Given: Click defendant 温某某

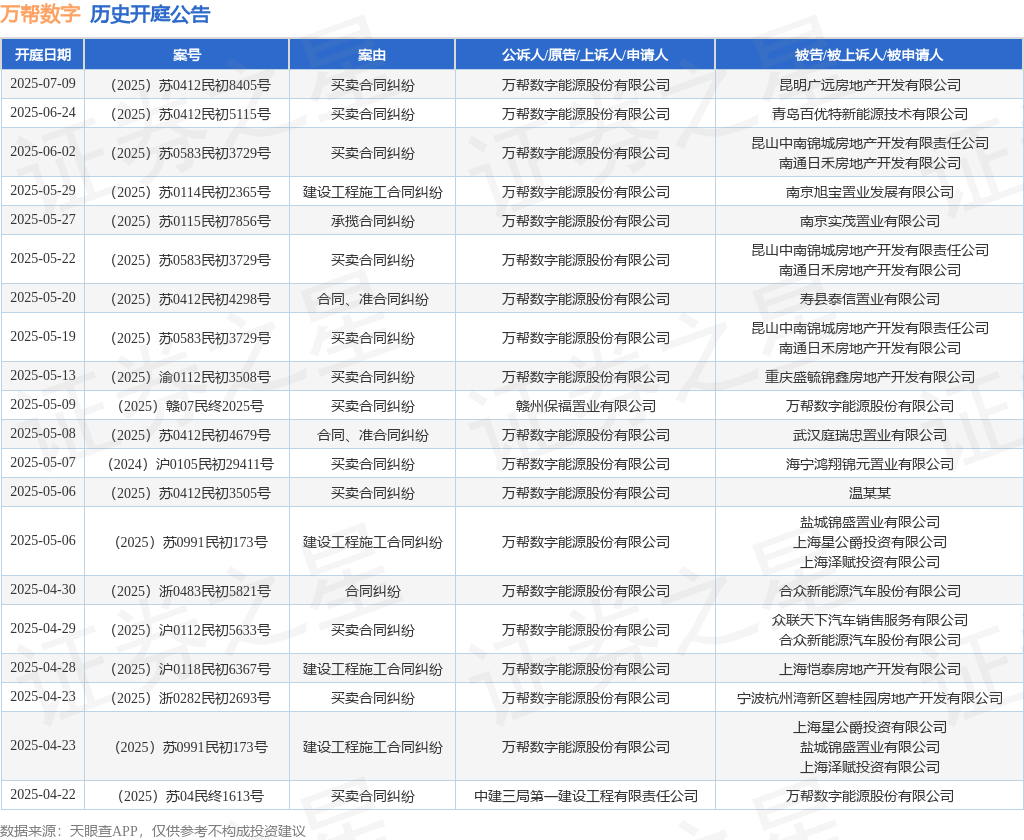Looking at the screenshot, I should (869, 493).
